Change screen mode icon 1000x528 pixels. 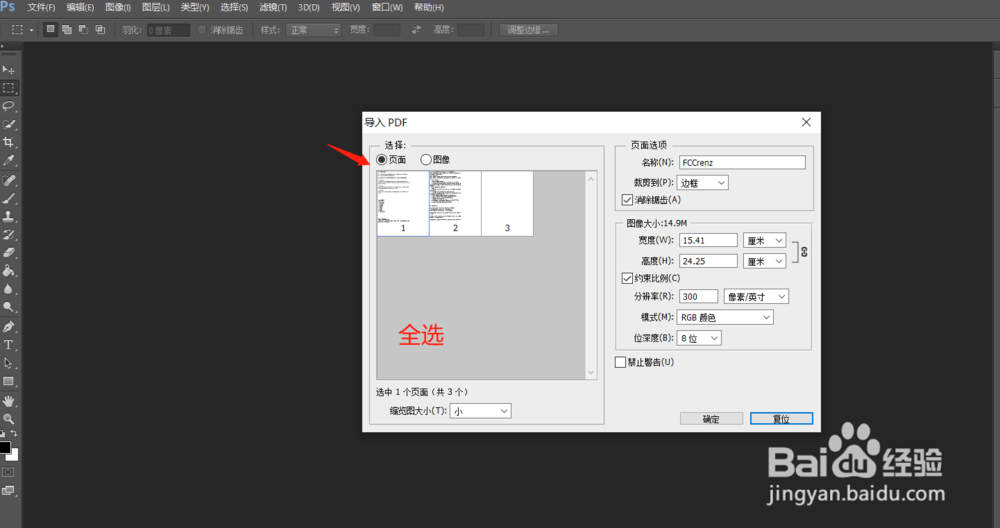(8, 490)
